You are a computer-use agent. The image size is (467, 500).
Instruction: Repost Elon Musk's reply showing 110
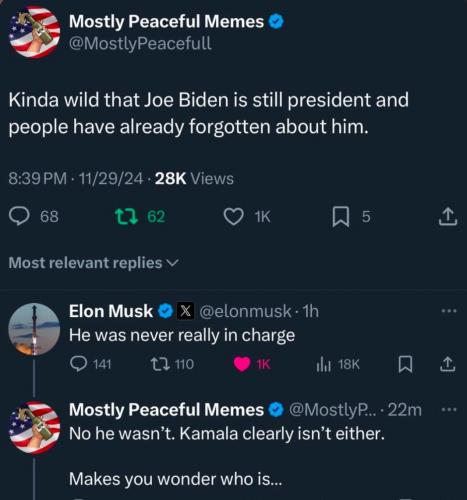(x=159, y=364)
